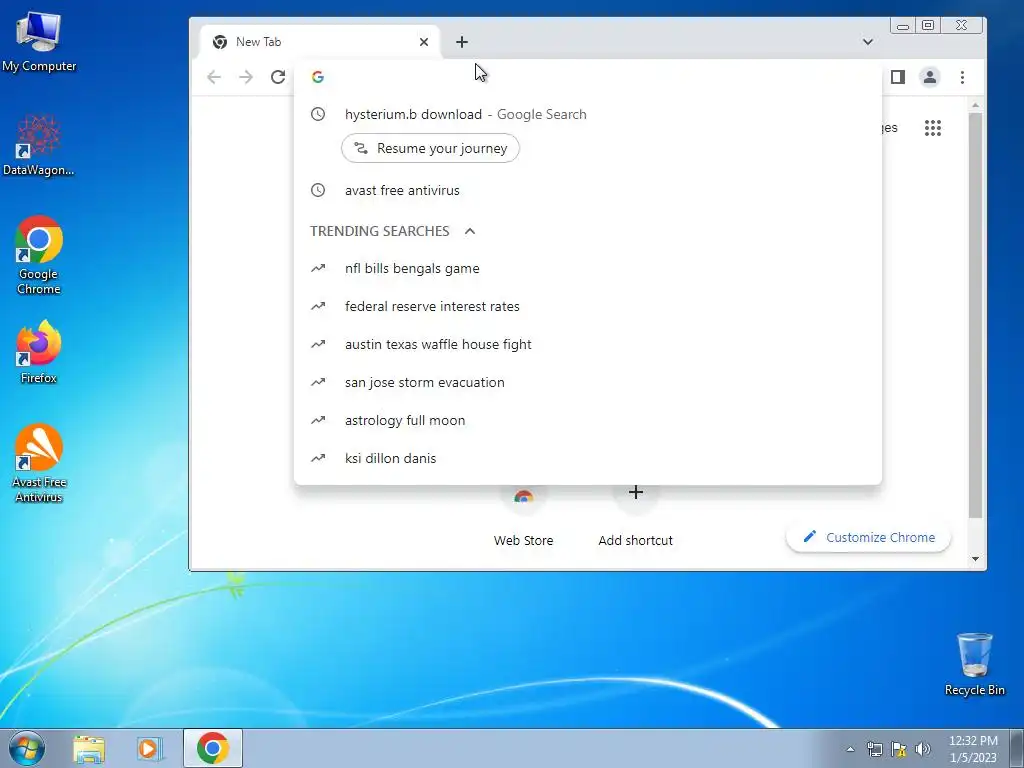Click the page vertical scrollbar
1024x768 pixels.
coord(975,315)
